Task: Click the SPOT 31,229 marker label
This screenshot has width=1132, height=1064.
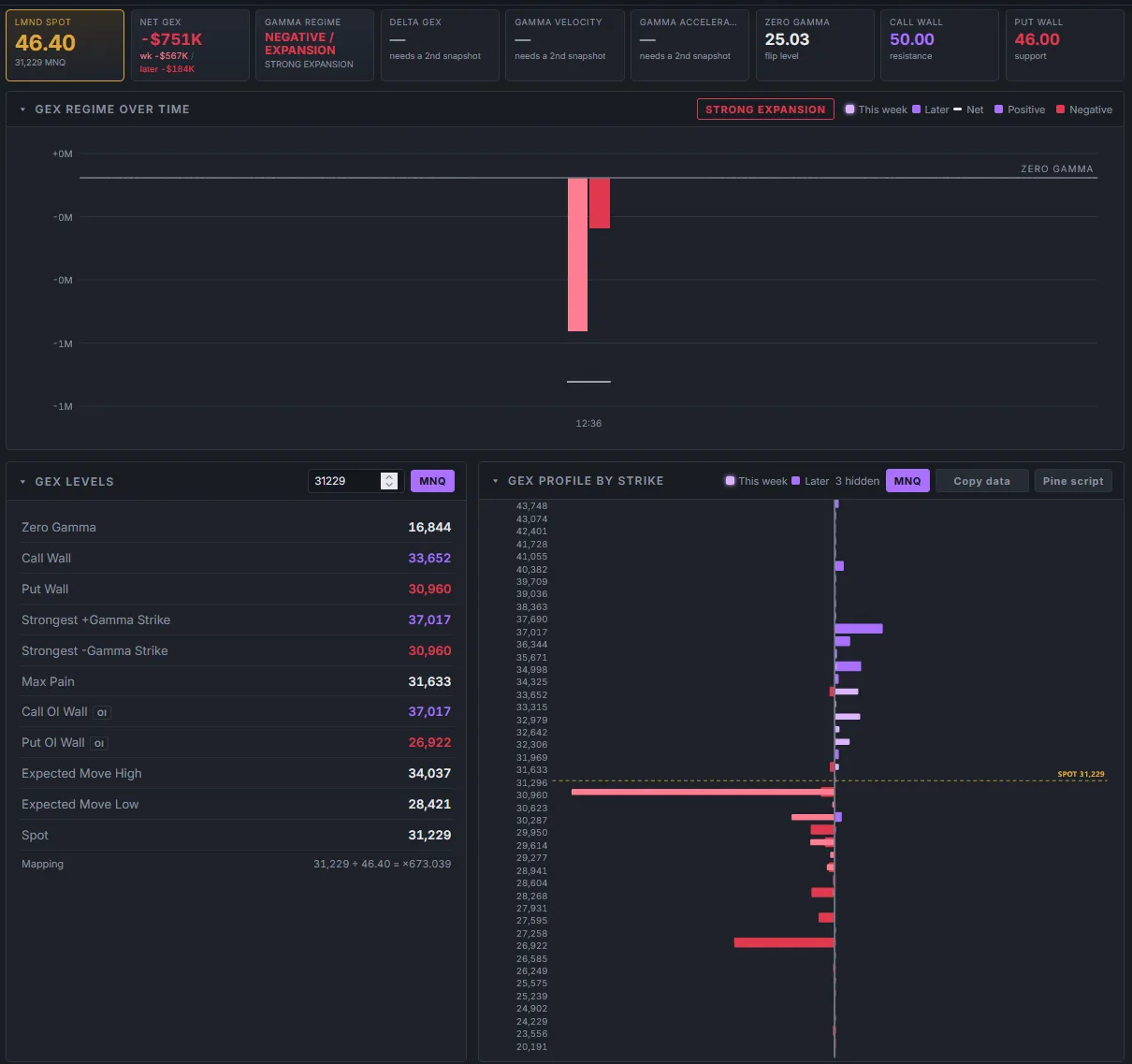Action: [x=1081, y=774]
